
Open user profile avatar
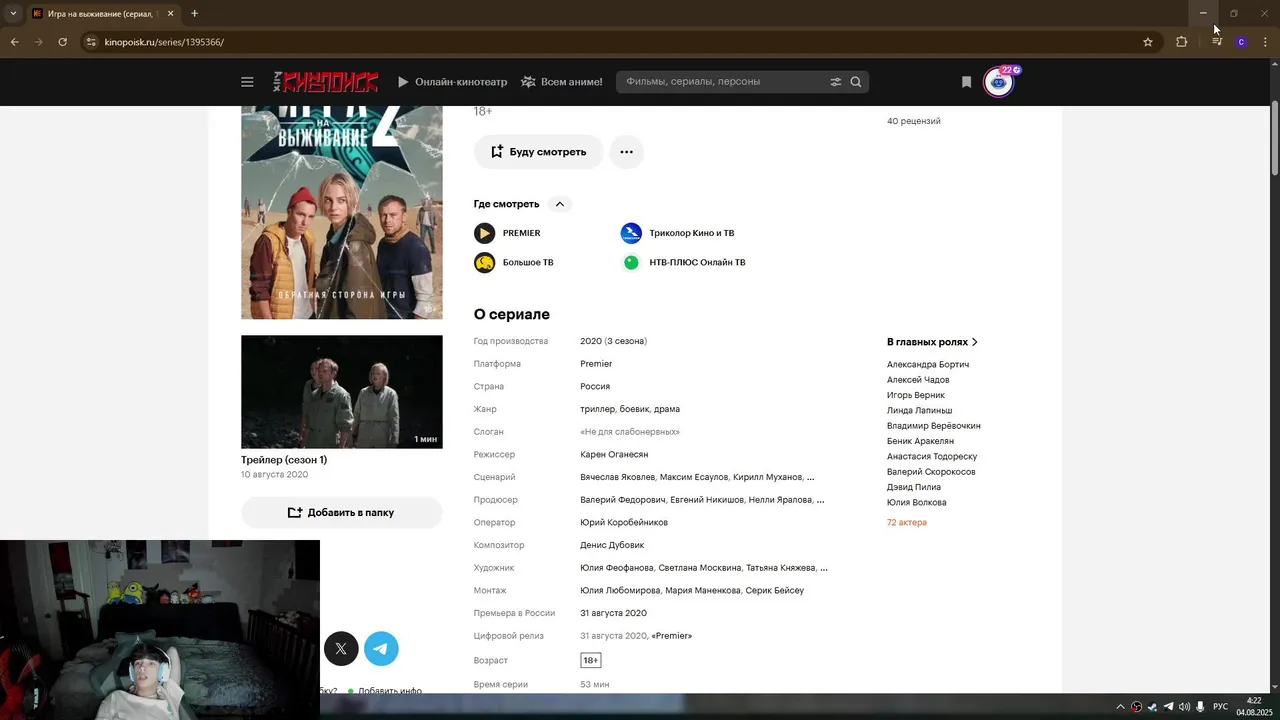[x=999, y=82]
